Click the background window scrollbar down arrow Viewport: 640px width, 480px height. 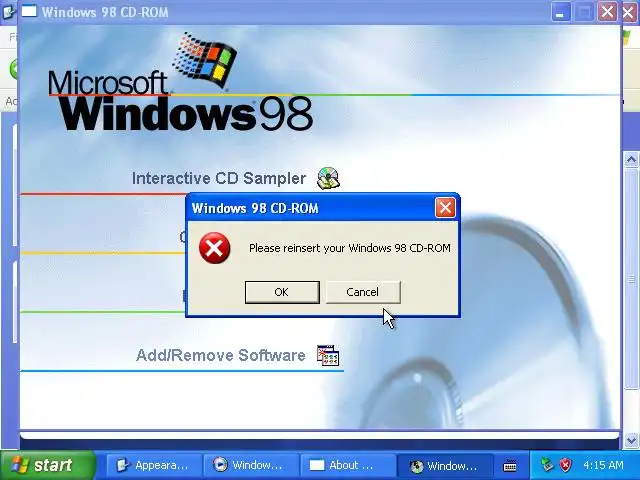pos(631,440)
